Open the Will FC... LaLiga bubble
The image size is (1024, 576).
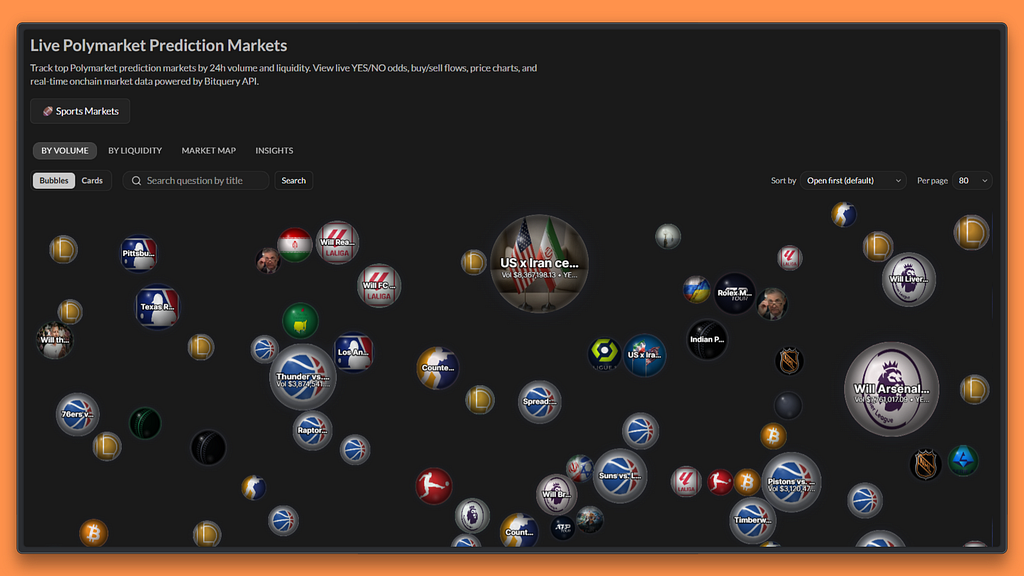(x=379, y=286)
